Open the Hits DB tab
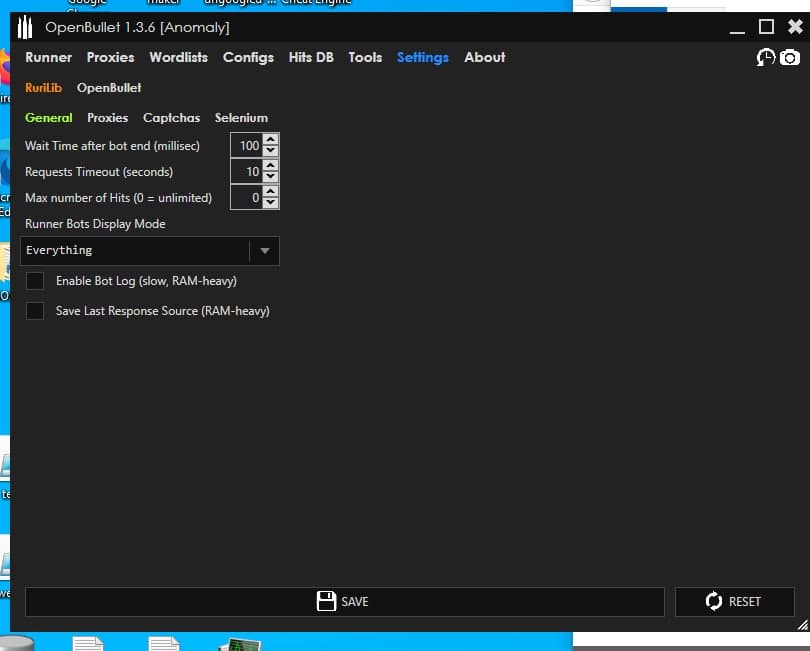The height and width of the screenshot is (651, 810). 311,57
